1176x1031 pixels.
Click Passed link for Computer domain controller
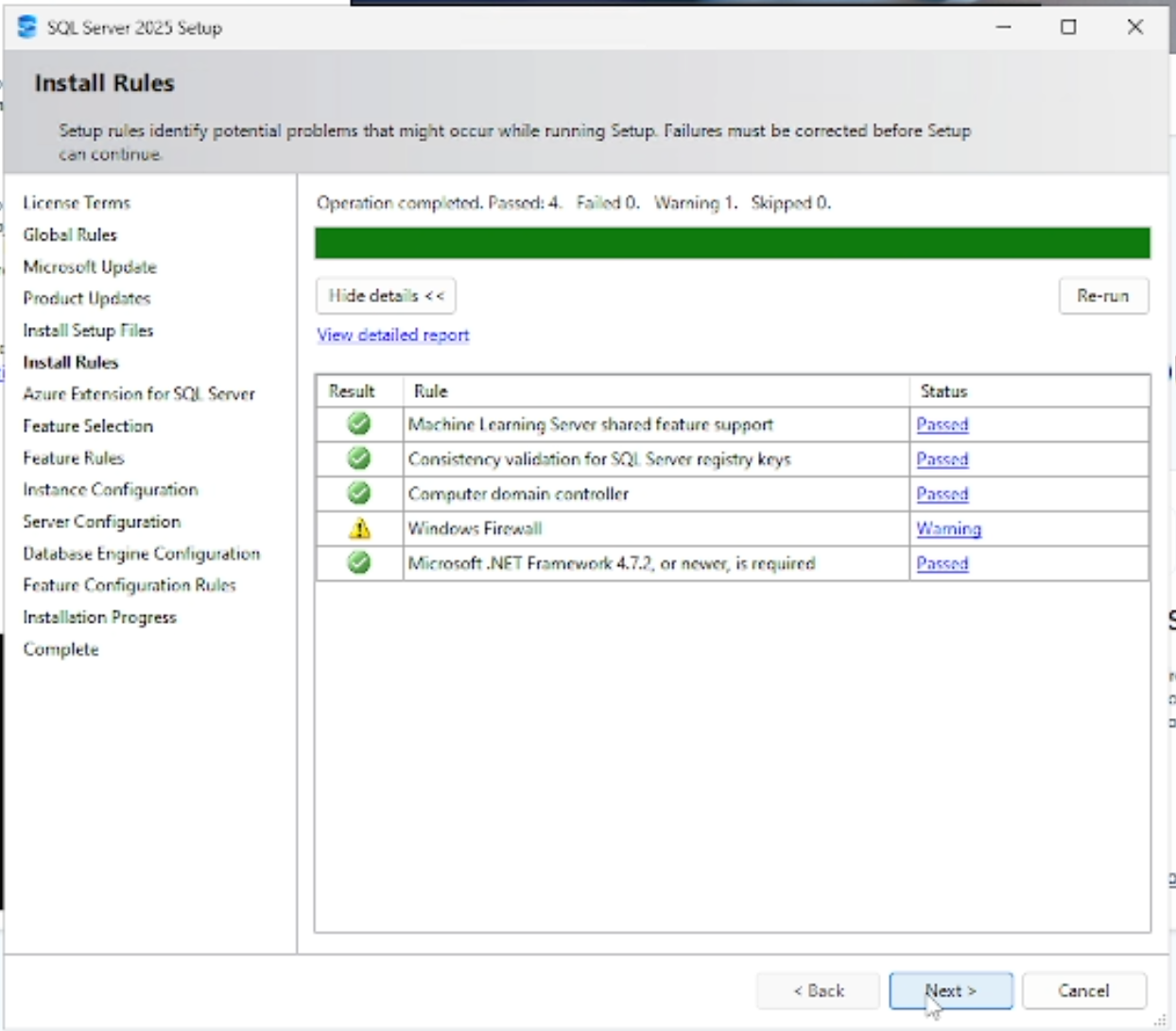942,493
